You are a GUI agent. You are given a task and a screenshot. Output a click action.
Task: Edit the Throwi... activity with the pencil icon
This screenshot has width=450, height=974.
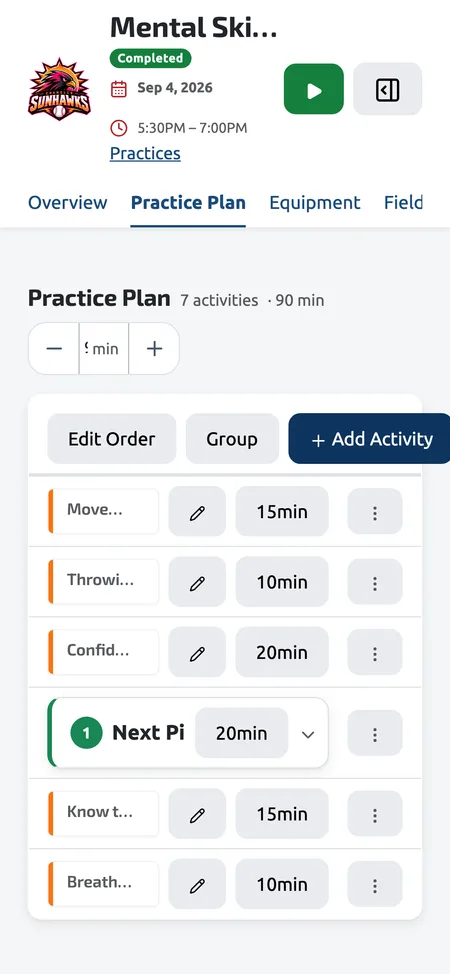tap(197, 582)
